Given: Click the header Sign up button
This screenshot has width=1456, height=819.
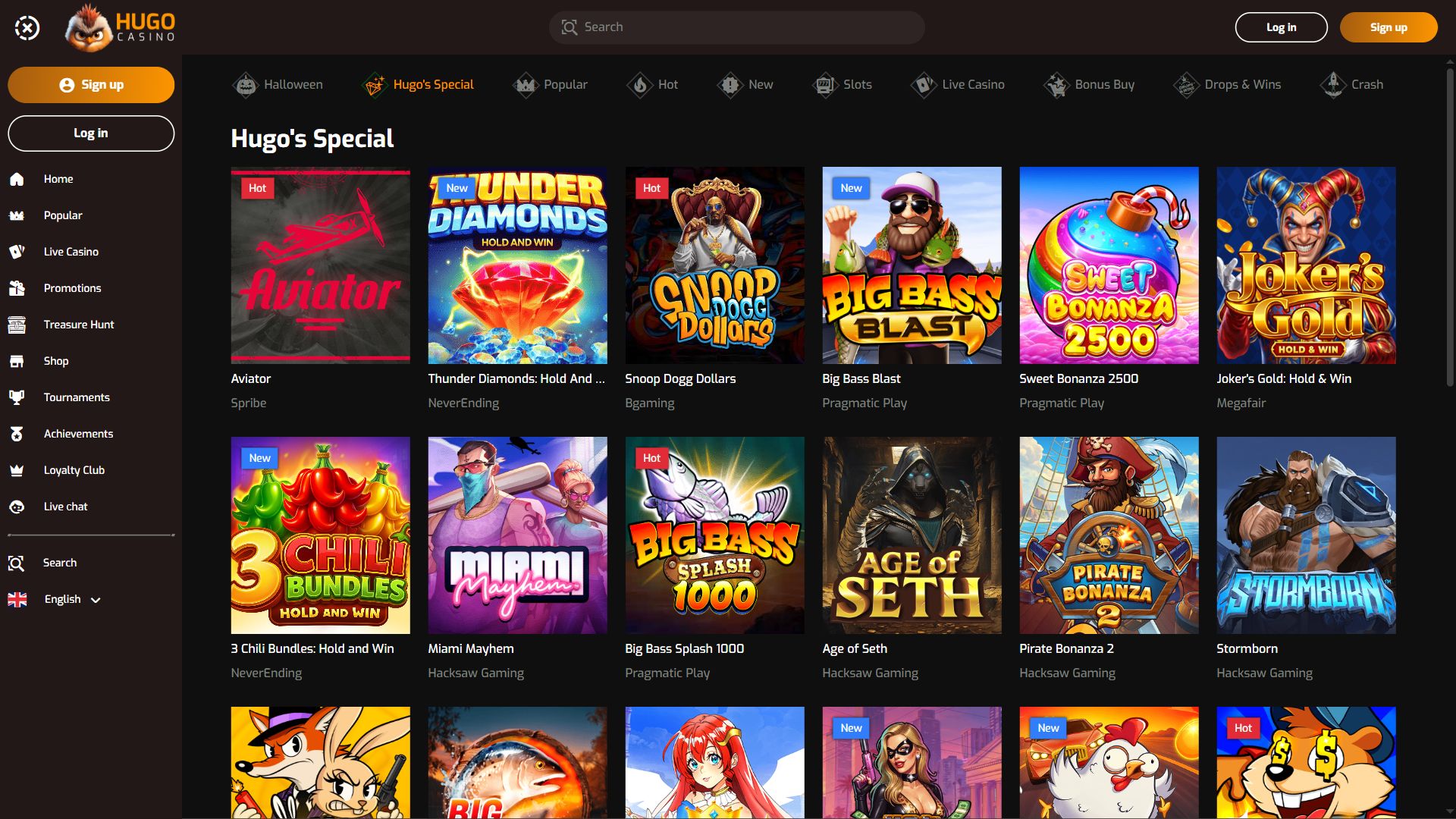Looking at the screenshot, I should 1389,27.
